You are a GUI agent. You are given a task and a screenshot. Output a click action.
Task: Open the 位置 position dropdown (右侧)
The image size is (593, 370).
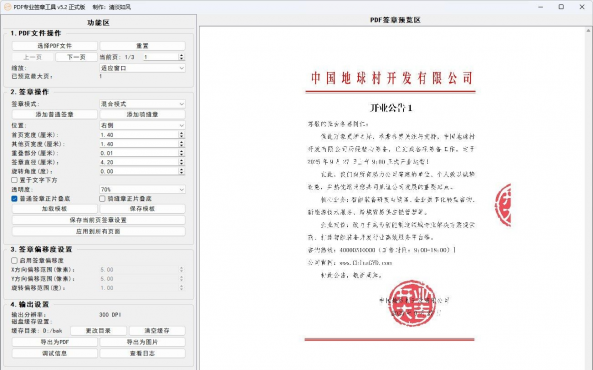[x=142, y=125]
